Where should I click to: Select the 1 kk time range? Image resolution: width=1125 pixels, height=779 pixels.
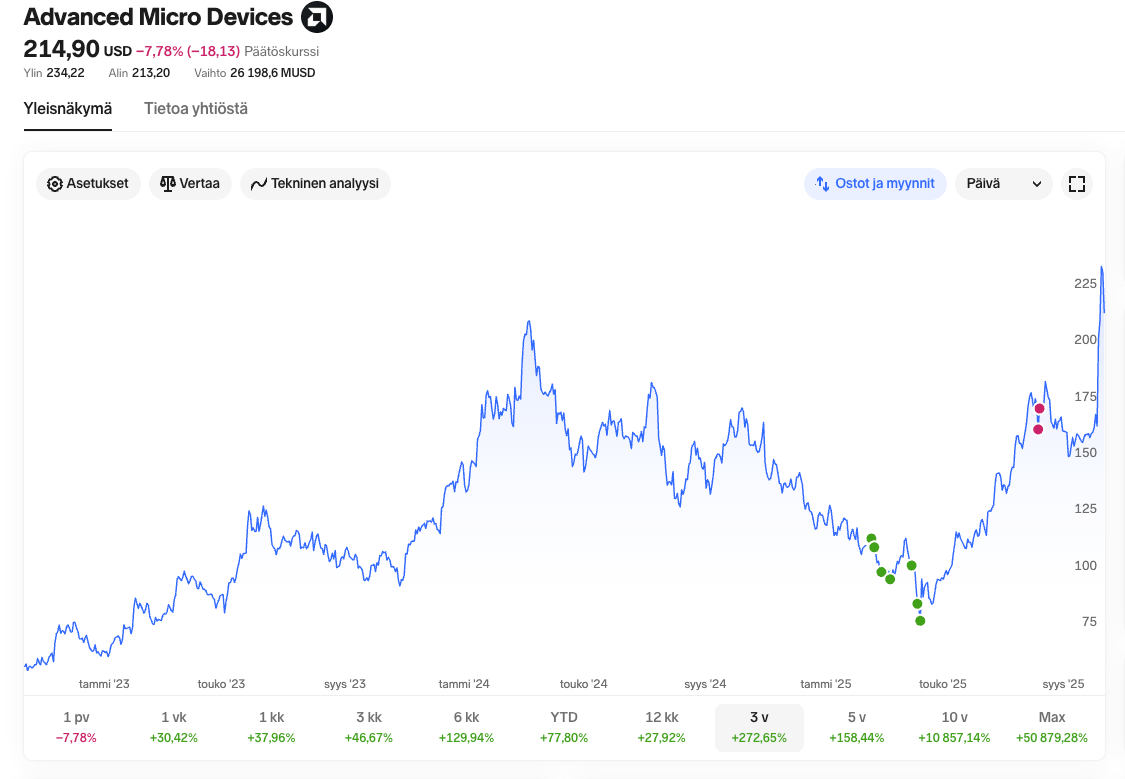(x=271, y=727)
